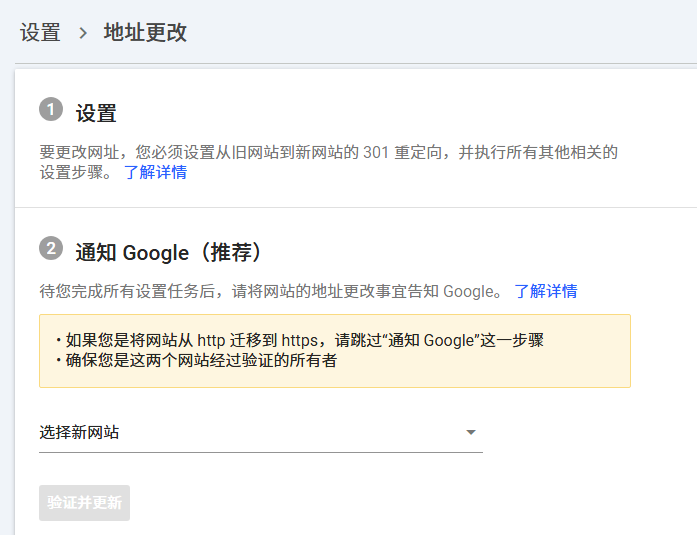
Task: Click the breadcrumb chevron separator arrow
Action: click(x=83, y=33)
